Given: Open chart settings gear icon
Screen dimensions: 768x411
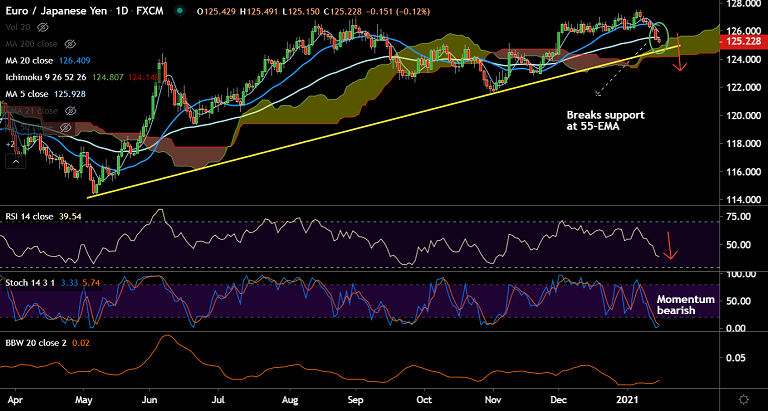Looking at the screenshot, I should click(744, 398).
